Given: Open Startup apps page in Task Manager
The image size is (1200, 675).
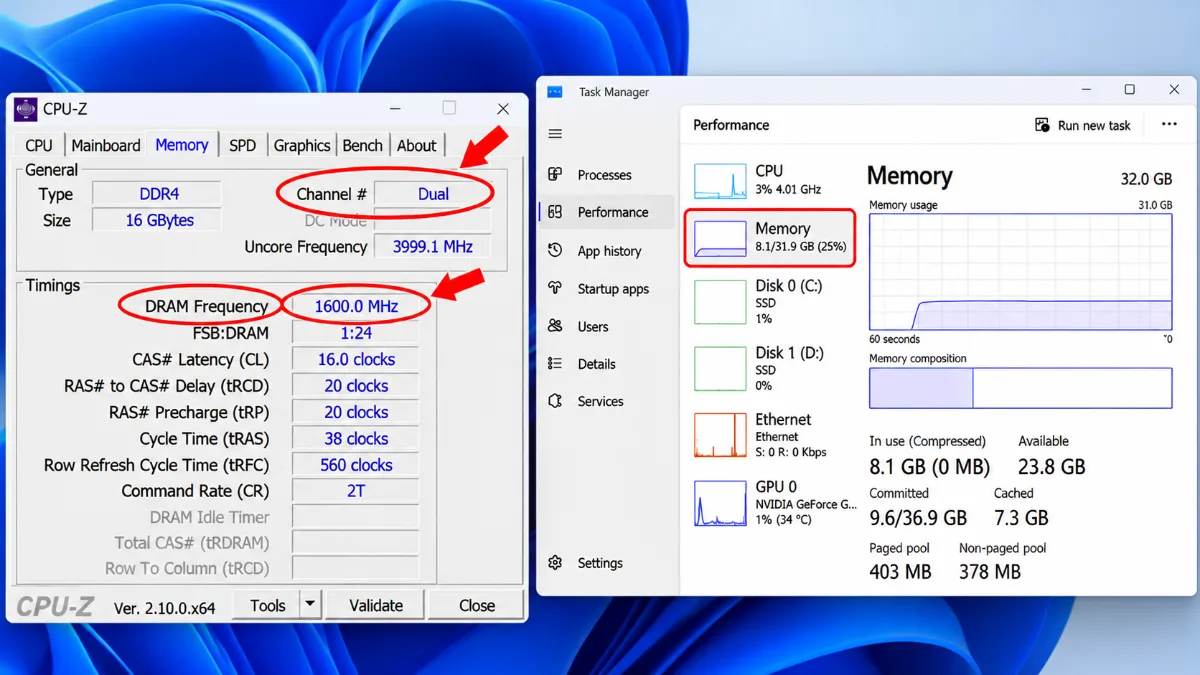Looking at the screenshot, I should coord(609,289).
